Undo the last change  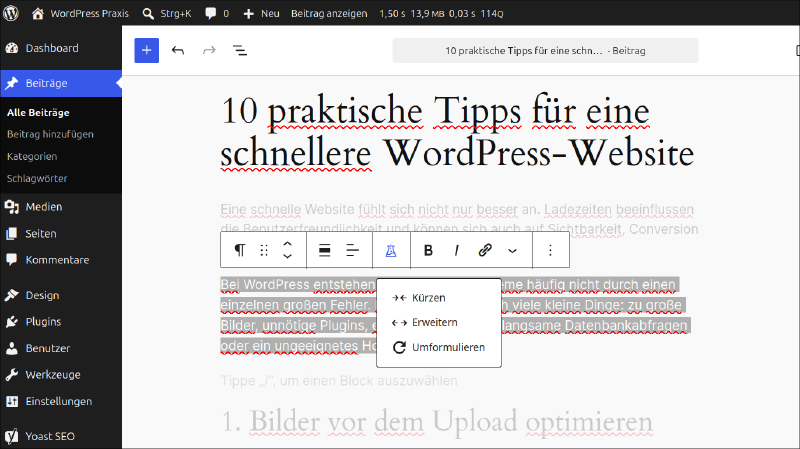[x=178, y=50]
